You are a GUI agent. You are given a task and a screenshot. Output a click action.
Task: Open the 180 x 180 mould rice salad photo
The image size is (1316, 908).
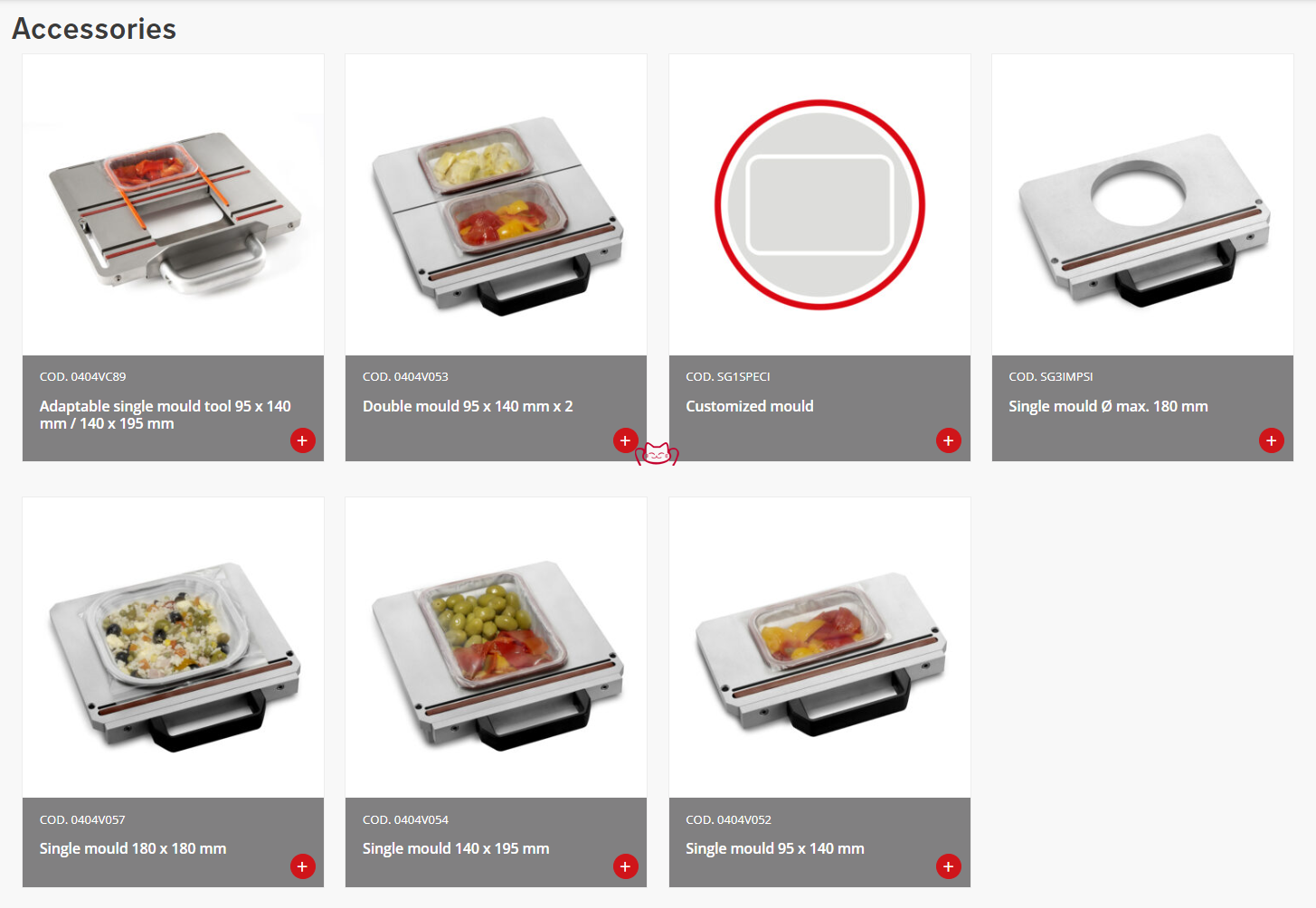coord(174,648)
